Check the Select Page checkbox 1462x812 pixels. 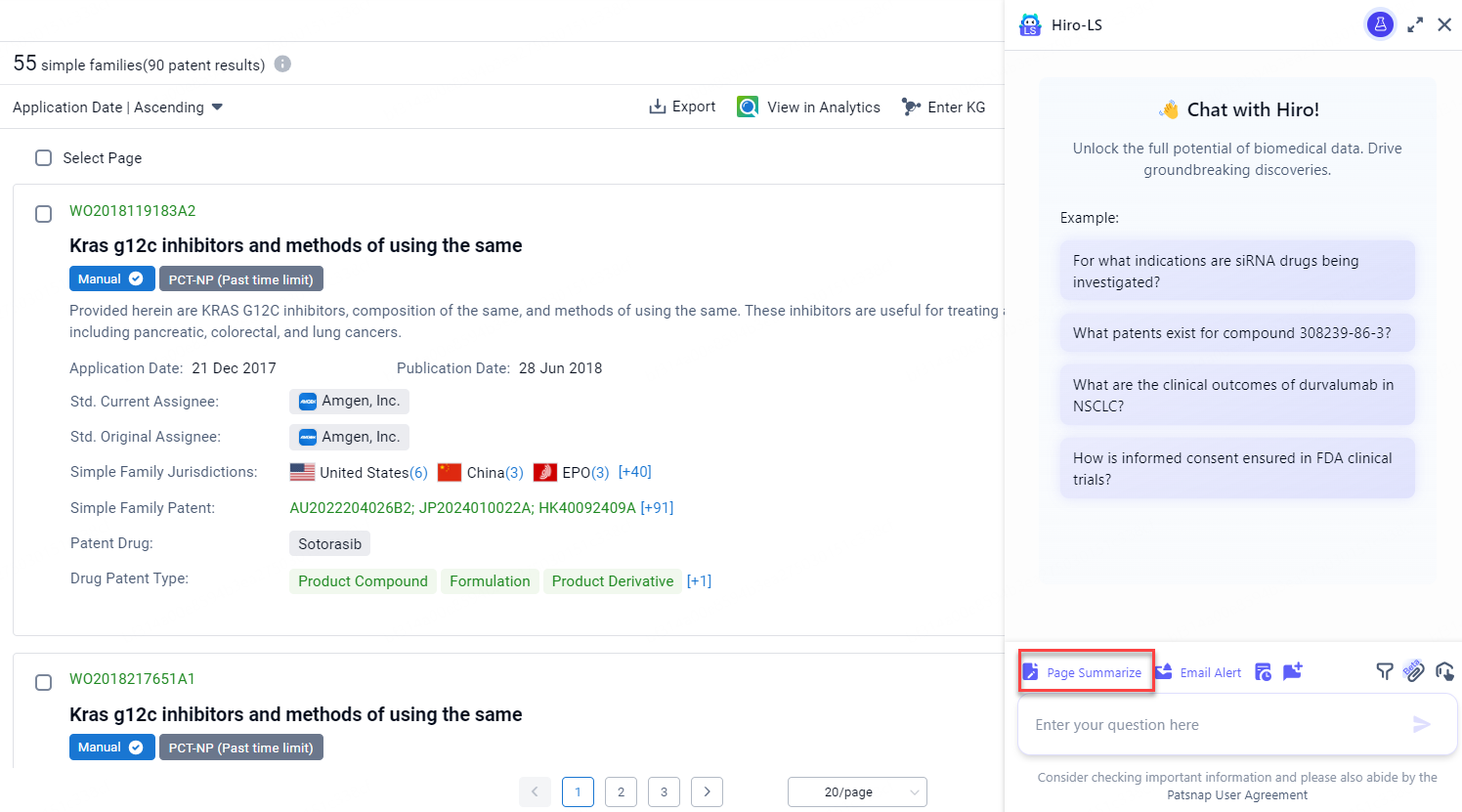(43, 157)
